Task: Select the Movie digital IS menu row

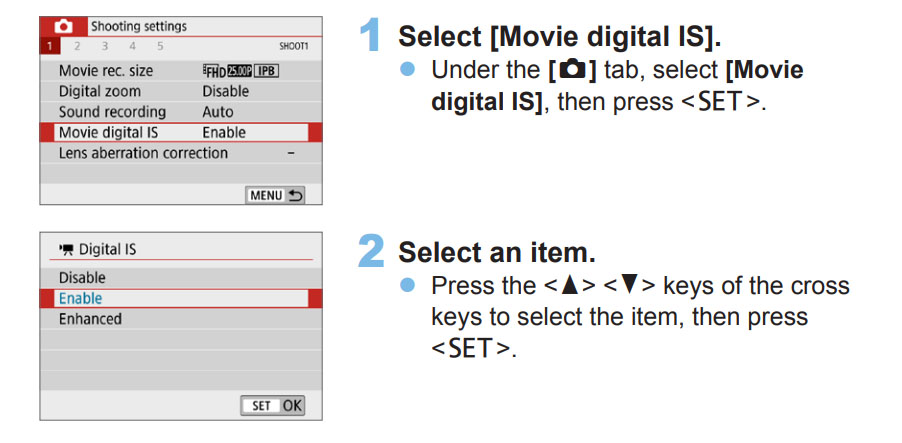Action: pos(109,132)
